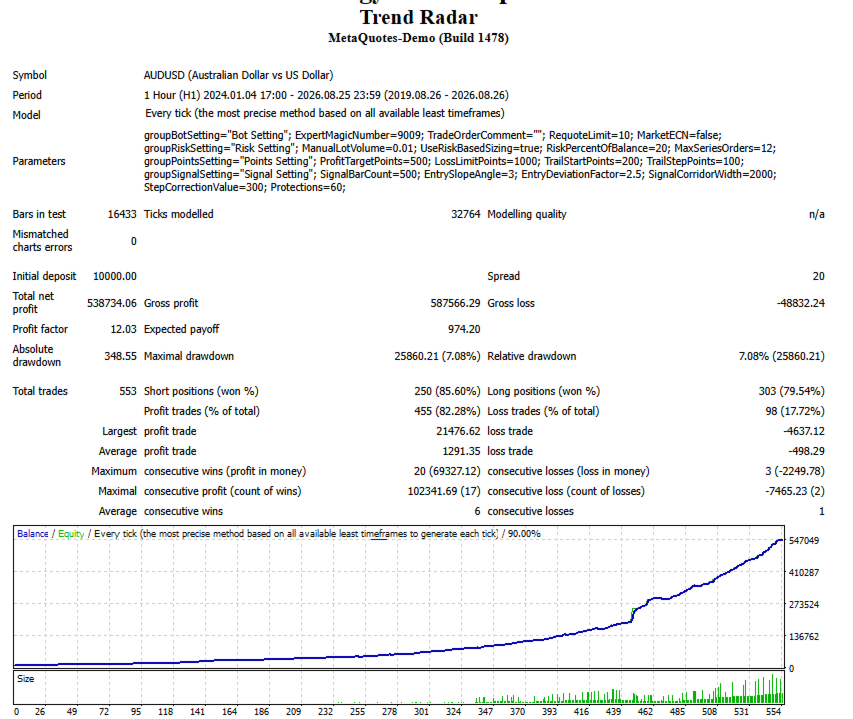Image resolution: width=853 pixels, height=719 pixels.
Task: Select Long positions value 303 (79.54%)
Action: (x=792, y=391)
